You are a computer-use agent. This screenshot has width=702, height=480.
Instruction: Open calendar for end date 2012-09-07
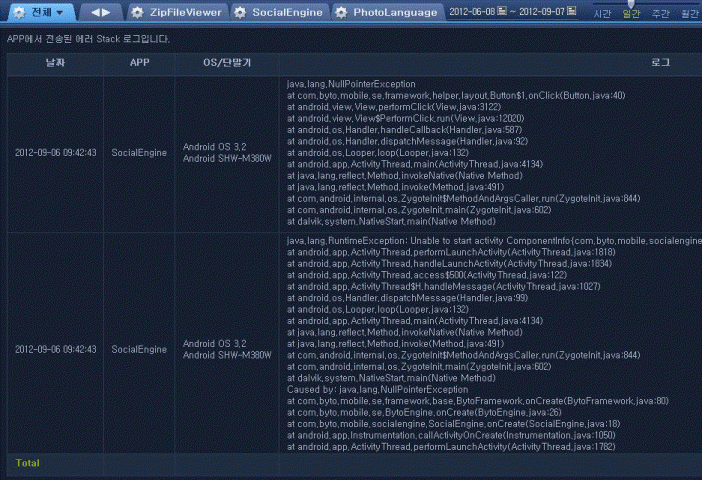[572, 11]
